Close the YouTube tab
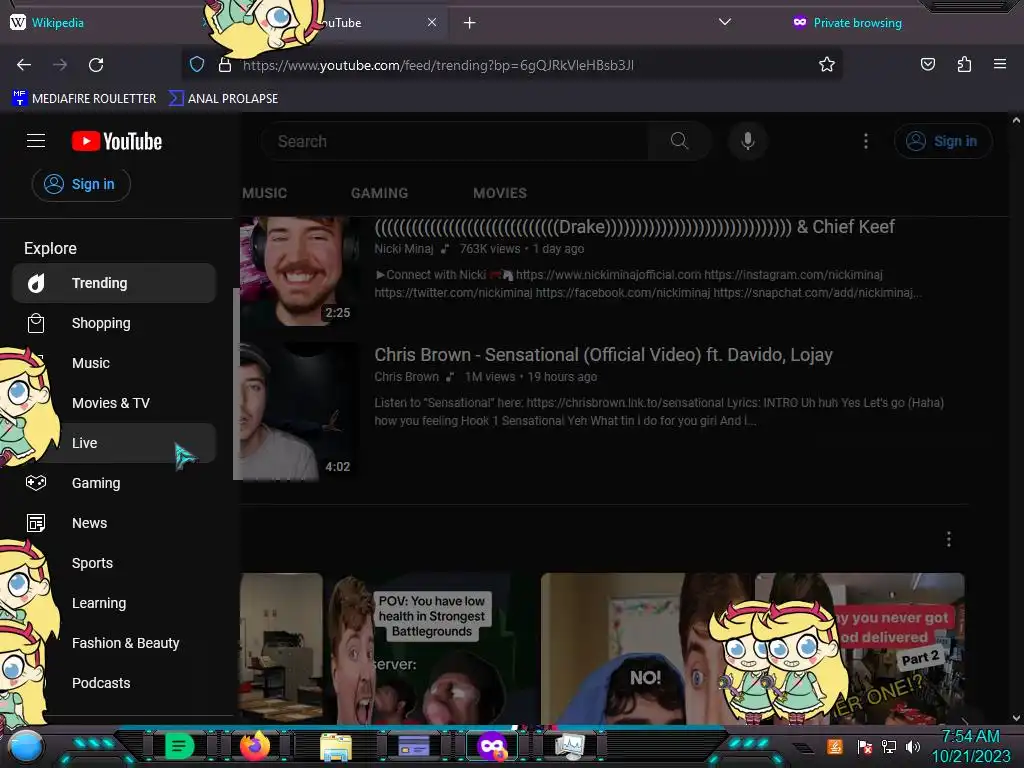The width and height of the screenshot is (1024, 768). (x=432, y=22)
